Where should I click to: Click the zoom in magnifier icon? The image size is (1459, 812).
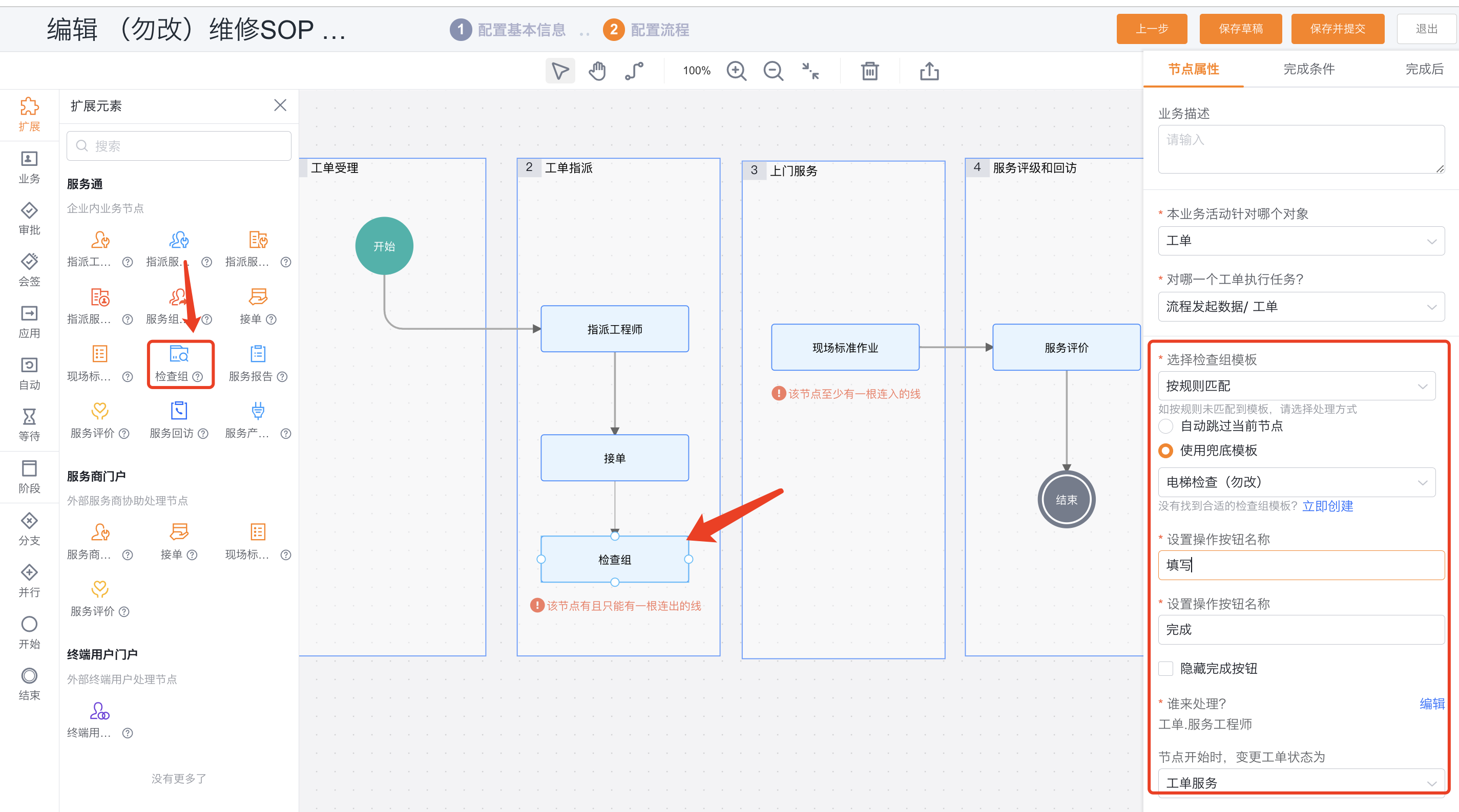736,71
